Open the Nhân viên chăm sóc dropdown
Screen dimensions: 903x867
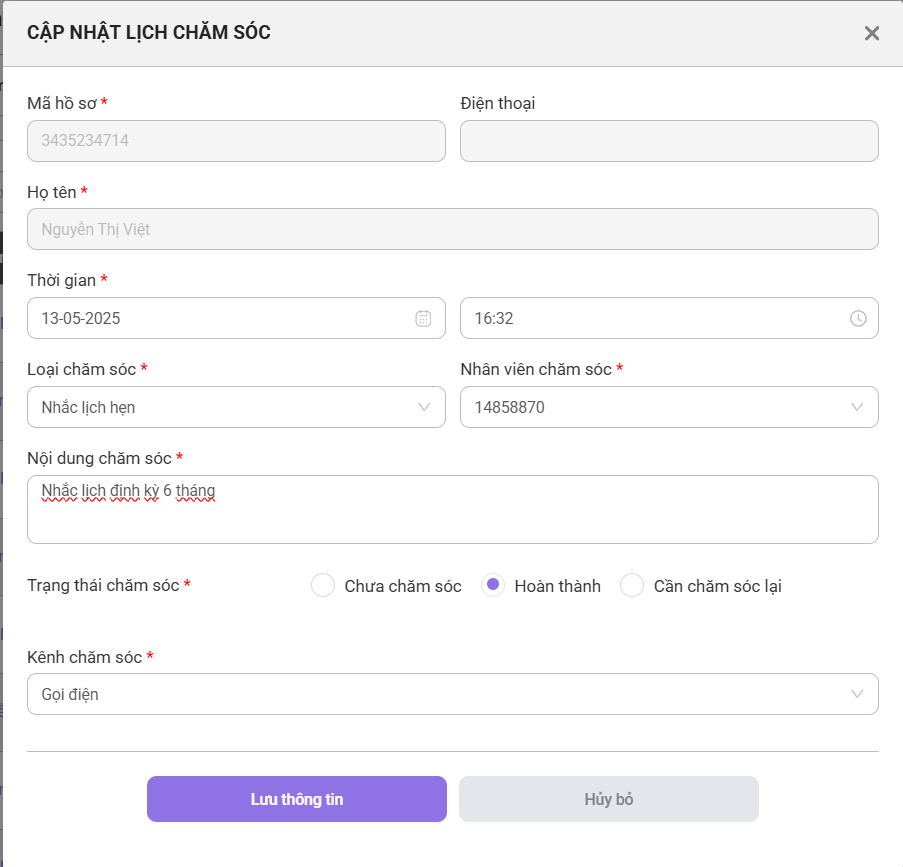pyautogui.click(x=669, y=407)
